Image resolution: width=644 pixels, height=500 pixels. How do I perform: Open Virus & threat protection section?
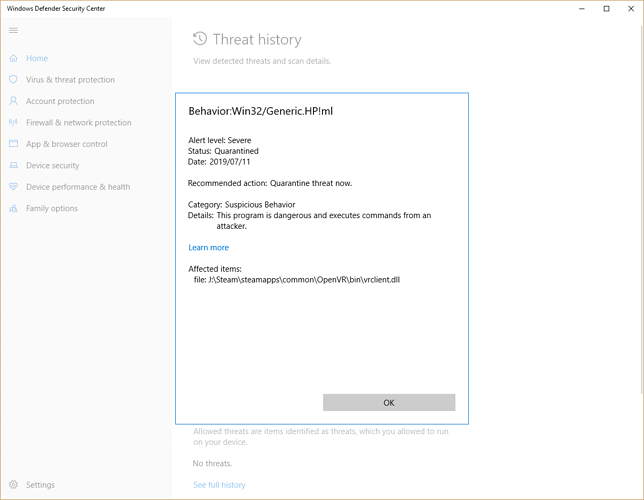pyautogui.click(x=70, y=80)
